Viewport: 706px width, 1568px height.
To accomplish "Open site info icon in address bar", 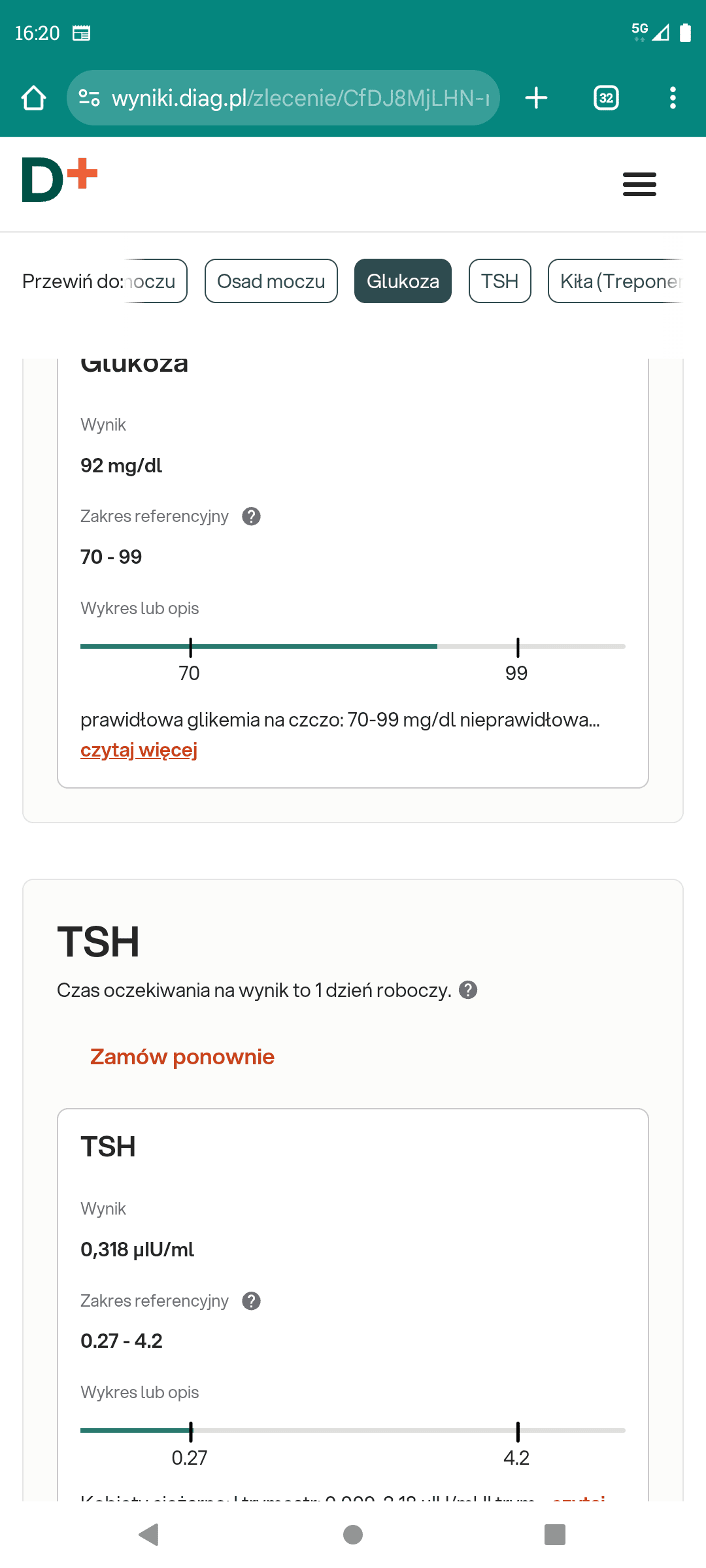I will pyautogui.click(x=89, y=98).
